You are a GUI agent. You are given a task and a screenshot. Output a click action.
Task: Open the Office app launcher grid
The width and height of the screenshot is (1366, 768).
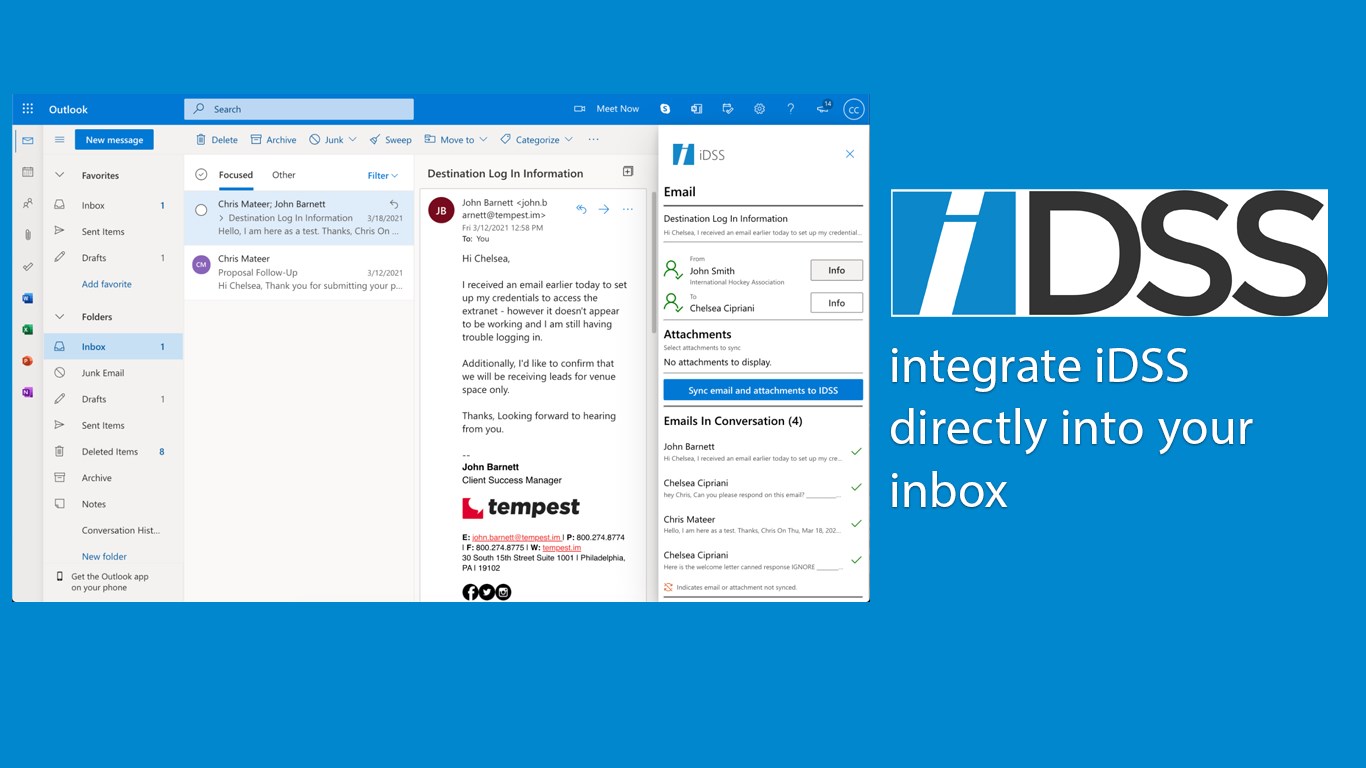tap(28, 109)
